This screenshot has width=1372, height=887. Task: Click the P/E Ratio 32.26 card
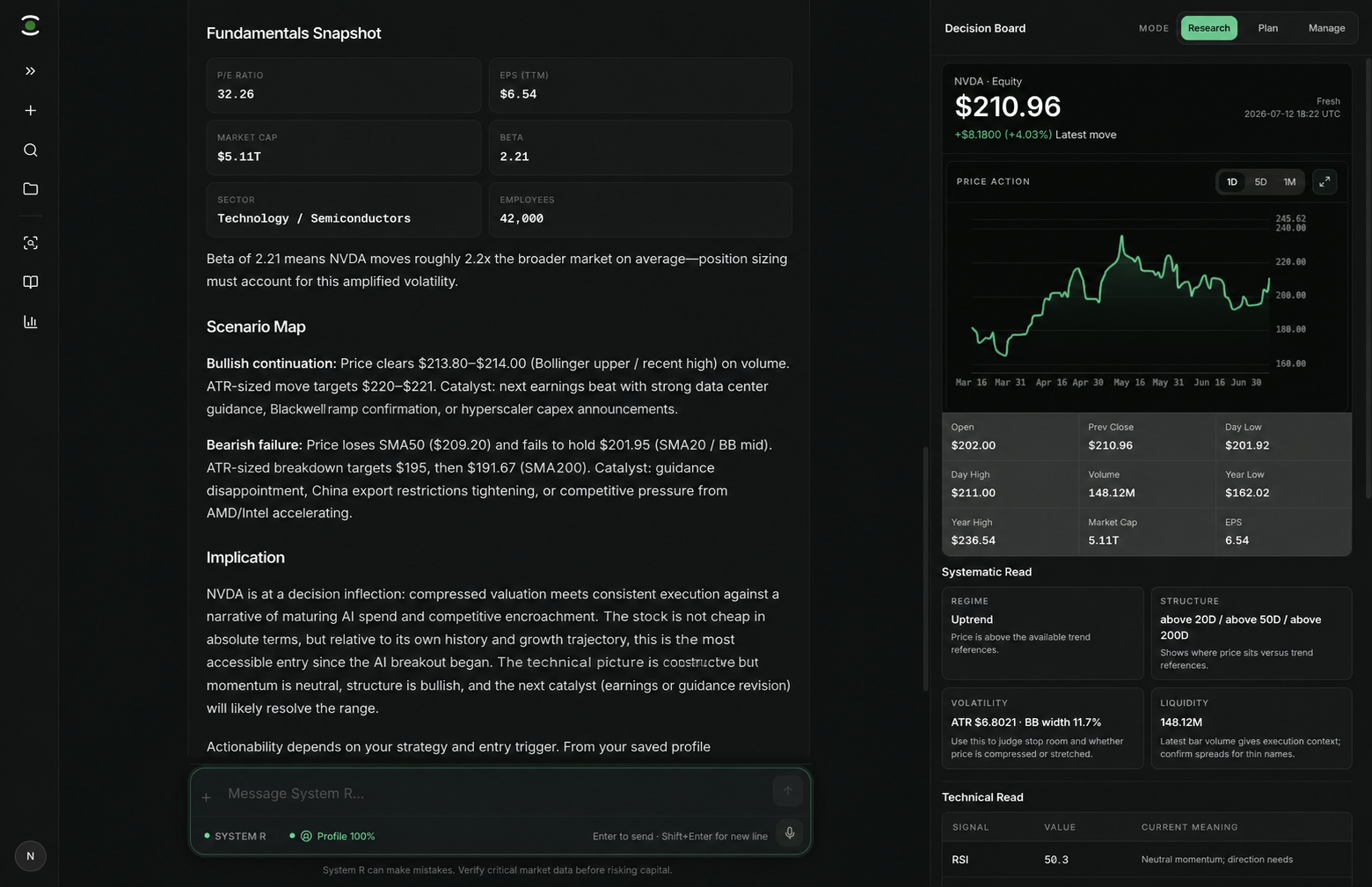pyautogui.click(x=344, y=85)
